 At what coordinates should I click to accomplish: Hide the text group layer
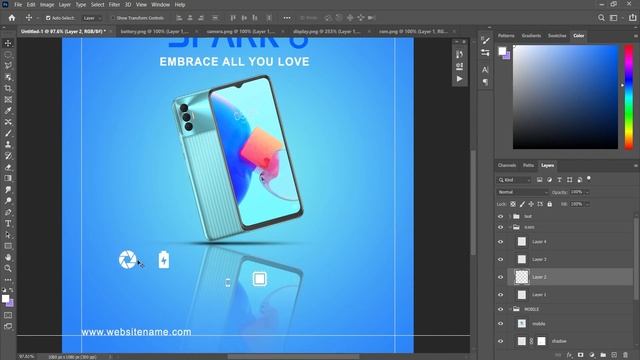[x=500, y=216]
